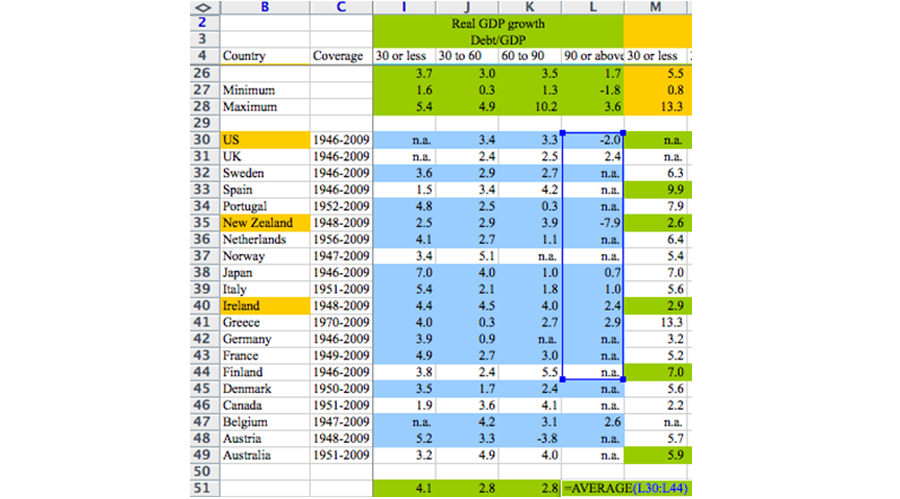Click the 10.2 maximum value cell

click(530, 107)
